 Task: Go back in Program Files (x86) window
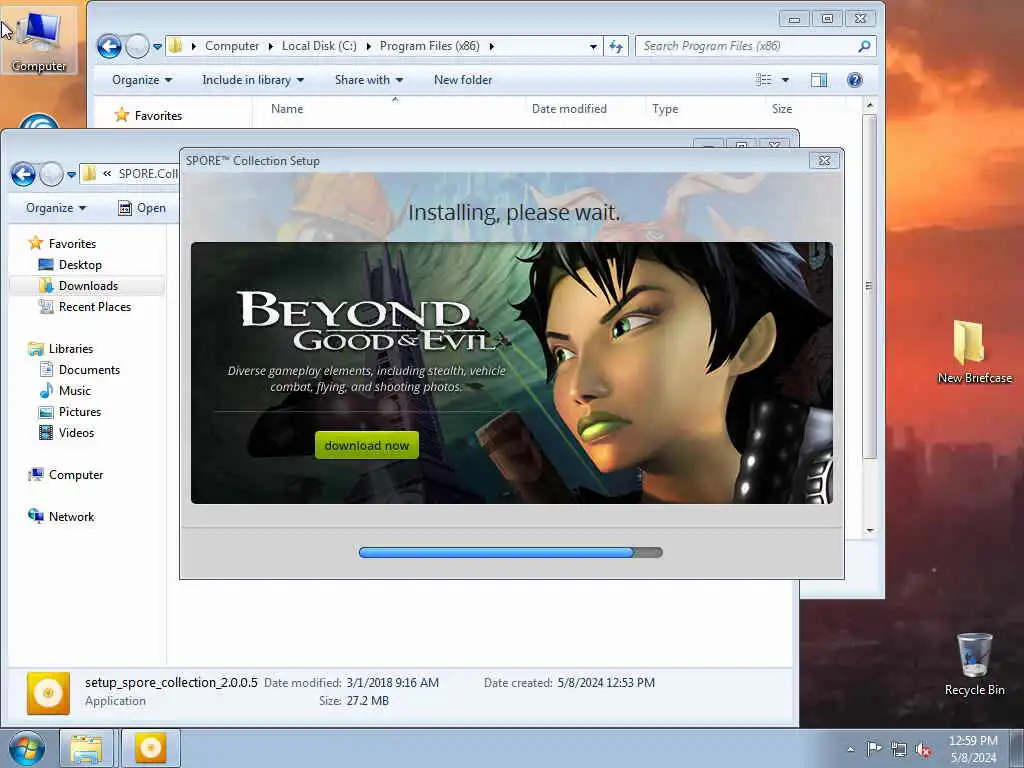109,46
